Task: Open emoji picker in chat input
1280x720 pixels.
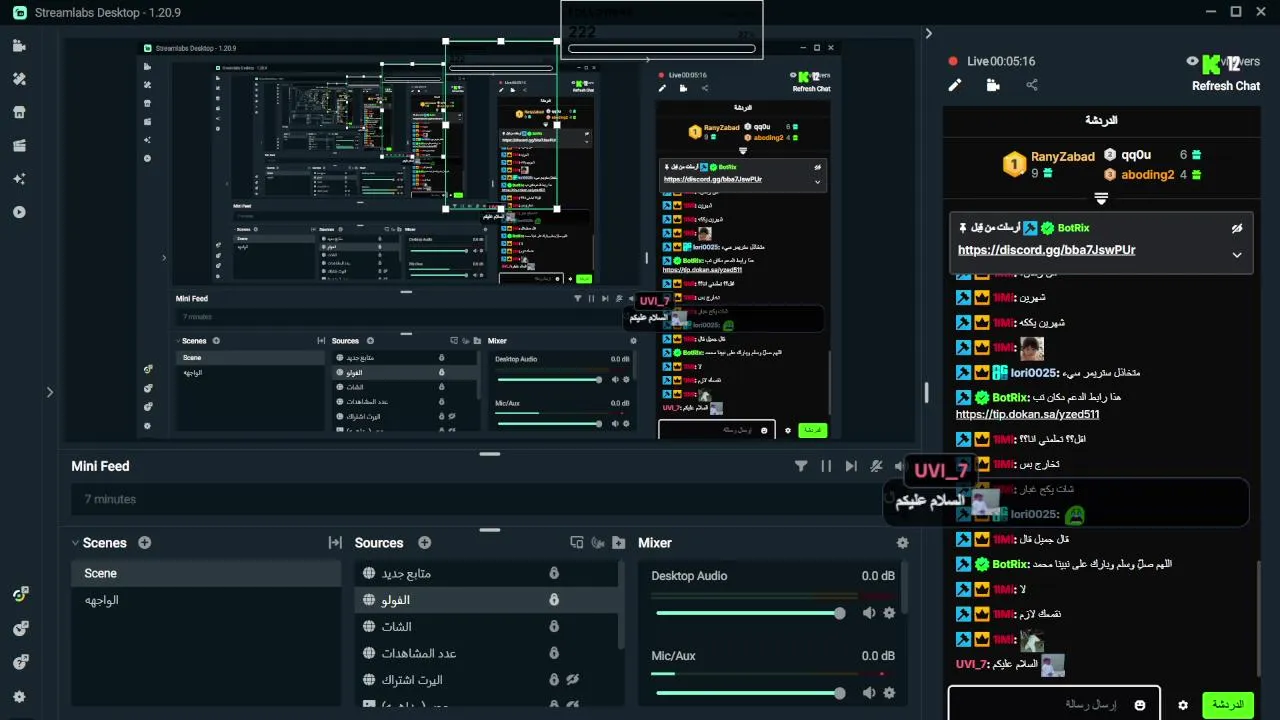Action: pyautogui.click(x=1139, y=705)
